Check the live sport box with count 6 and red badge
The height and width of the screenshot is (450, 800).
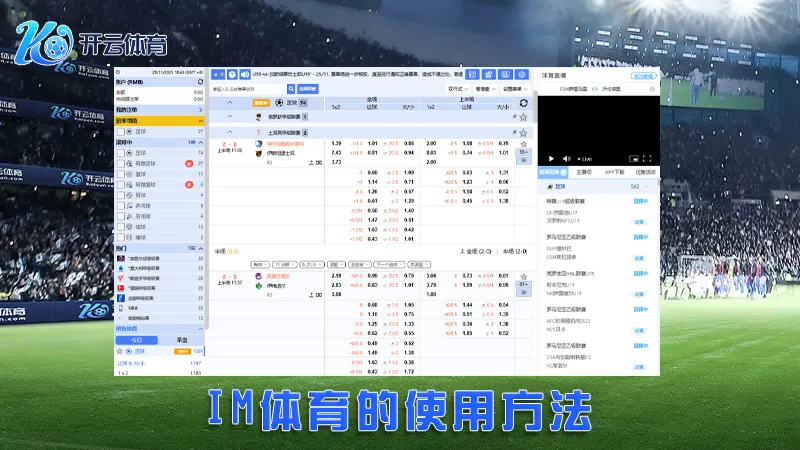[x=121, y=185]
